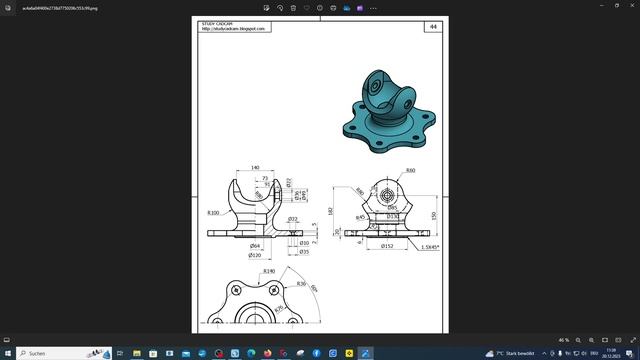This screenshot has width=640, height=360.
Task: Delete the image with the trash icon
Action: 293,8
